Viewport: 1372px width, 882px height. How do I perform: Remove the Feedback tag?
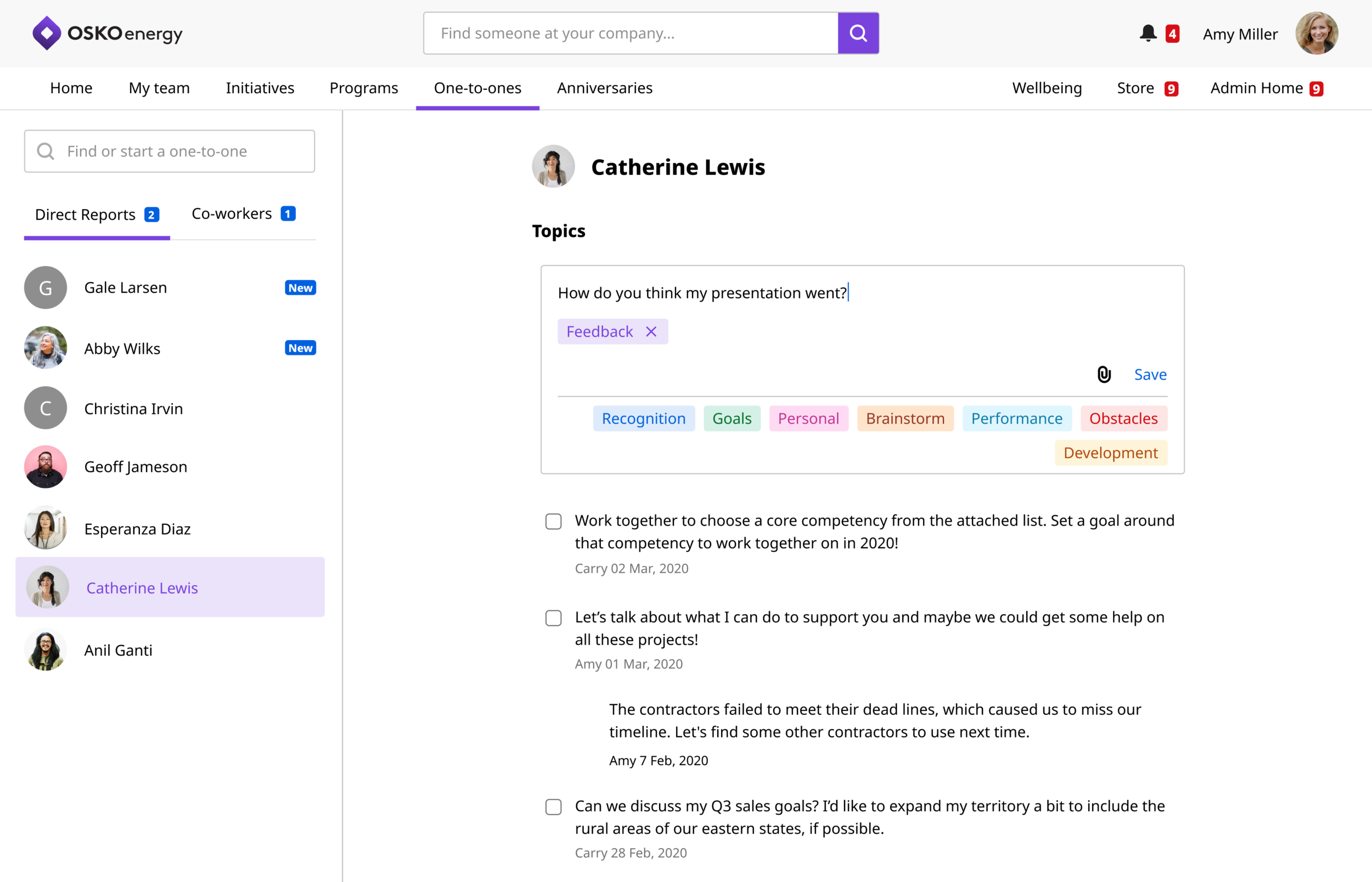651,332
